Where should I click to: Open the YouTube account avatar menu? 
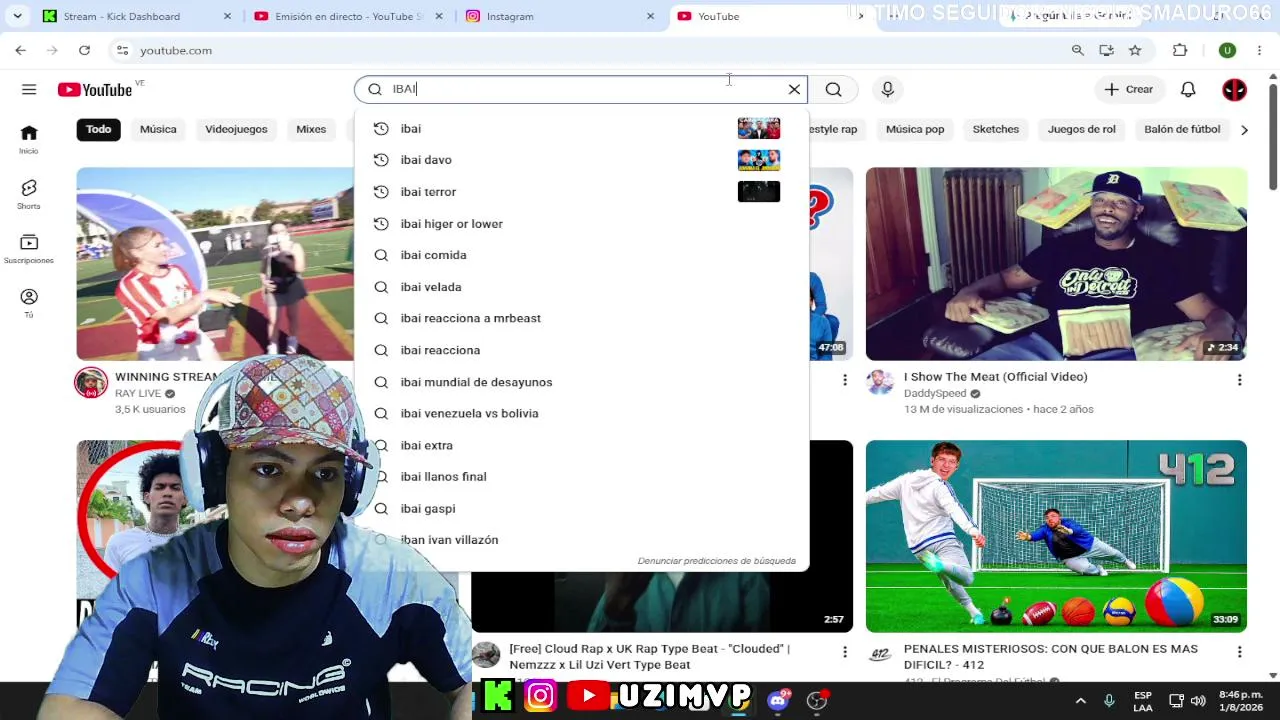coord(1234,90)
